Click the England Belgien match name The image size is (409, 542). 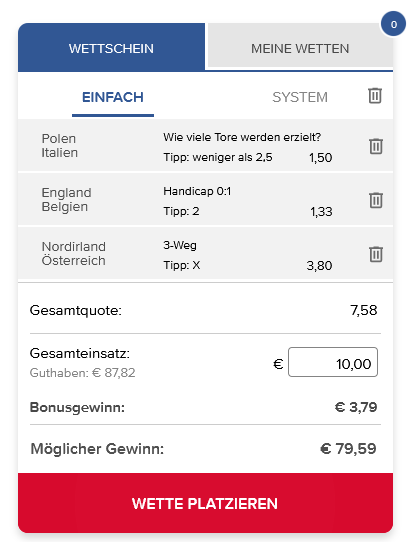point(66,199)
